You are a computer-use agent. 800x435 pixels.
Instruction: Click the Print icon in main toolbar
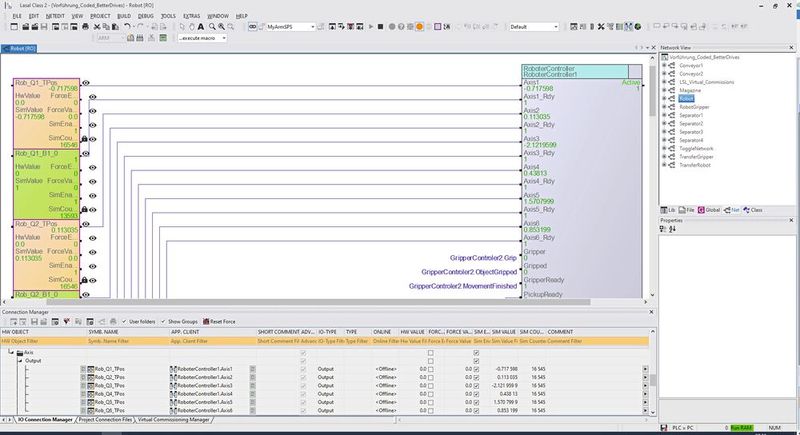pos(85,27)
